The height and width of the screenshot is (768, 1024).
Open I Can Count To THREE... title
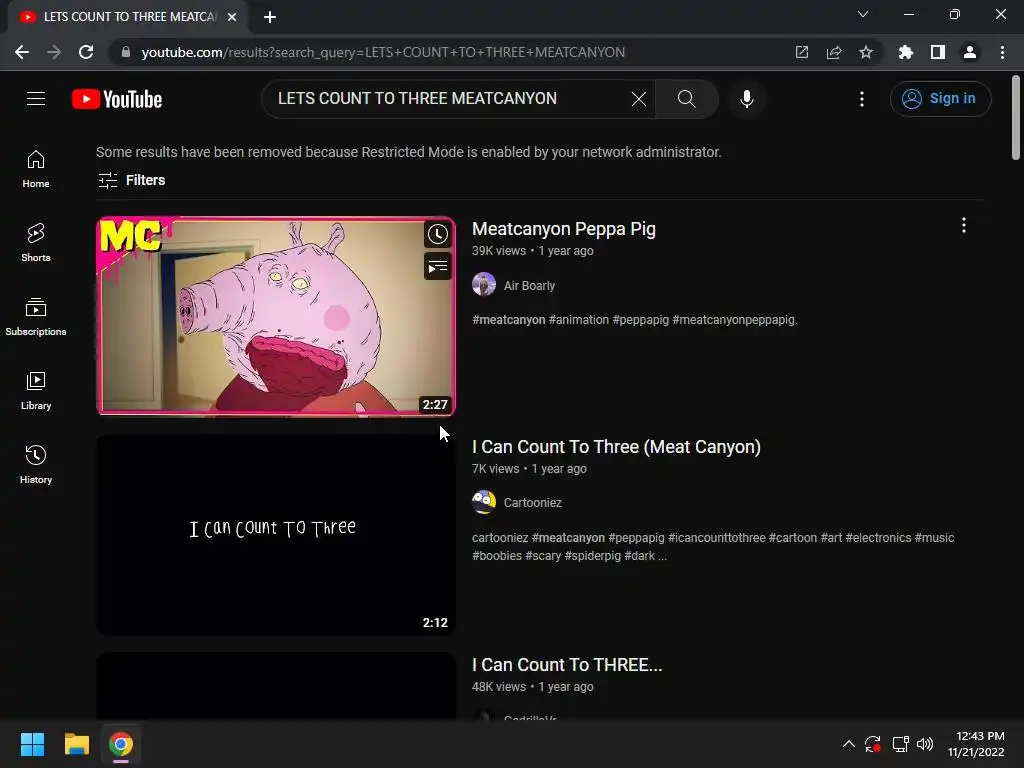567,665
